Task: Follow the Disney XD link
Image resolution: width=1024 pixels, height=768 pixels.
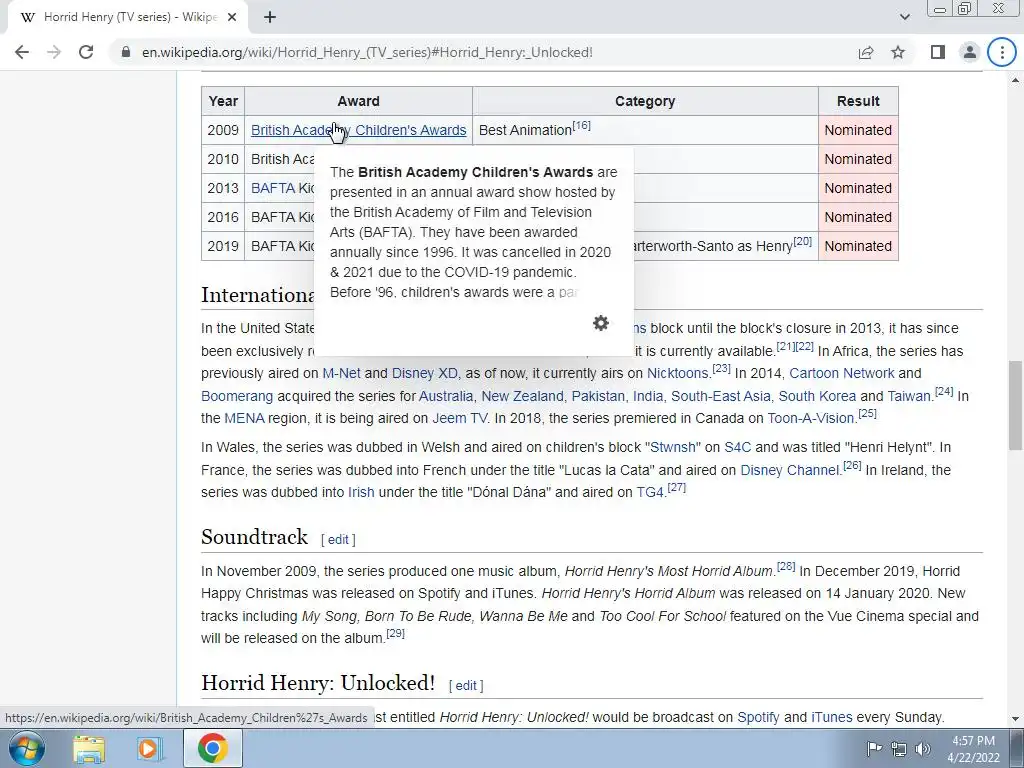Action: pos(424,373)
